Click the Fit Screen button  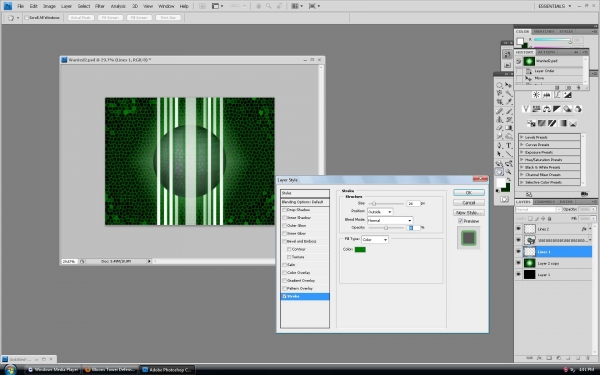tap(110, 18)
